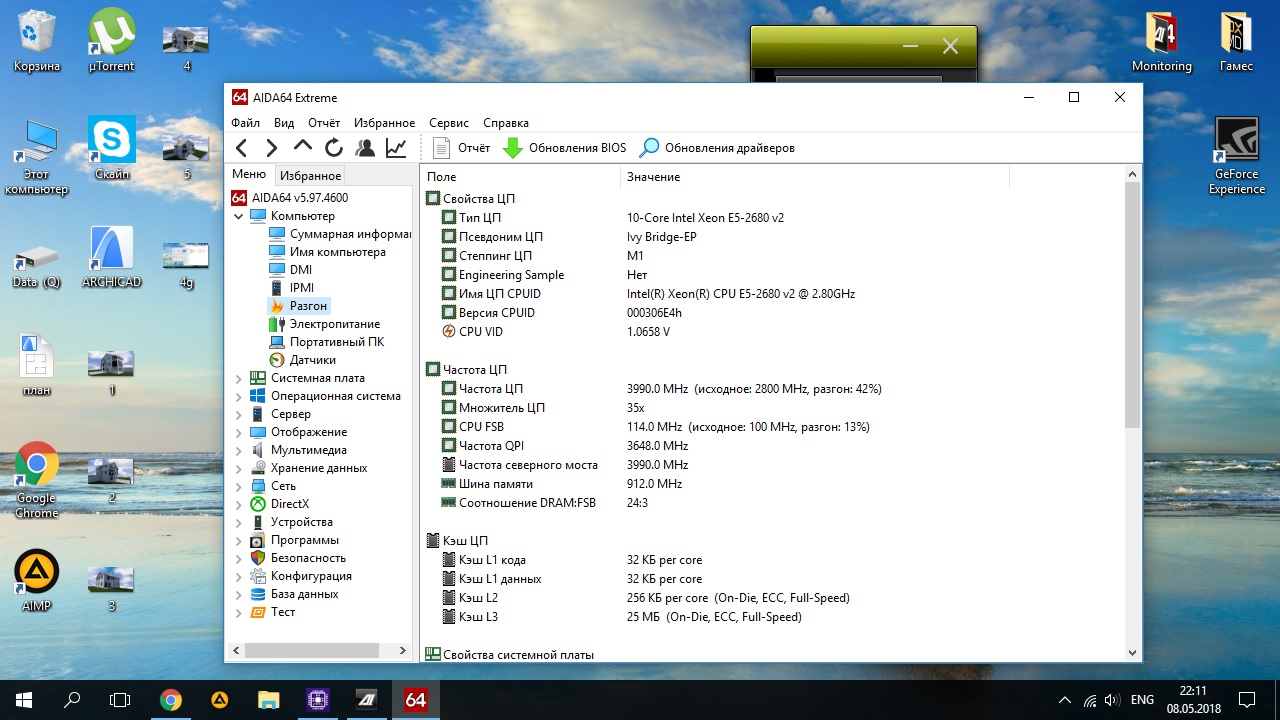Expand the Сервер branch

tap(239, 414)
